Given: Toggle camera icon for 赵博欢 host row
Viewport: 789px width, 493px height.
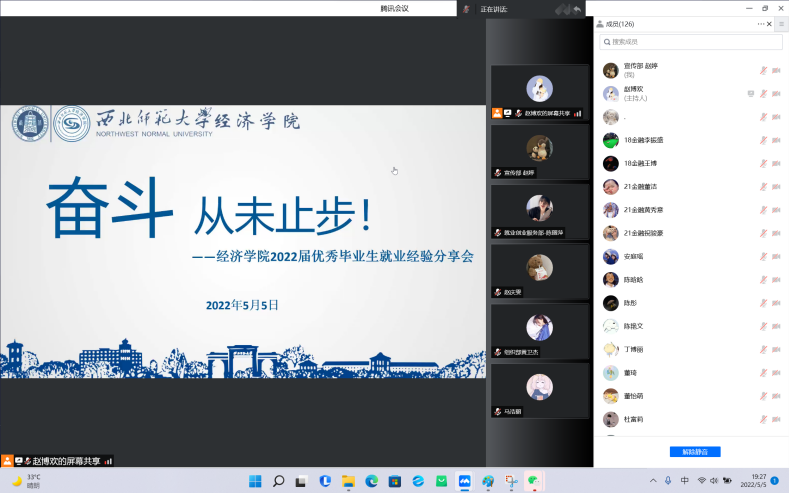Looking at the screenshot, I should coord(776,93).
